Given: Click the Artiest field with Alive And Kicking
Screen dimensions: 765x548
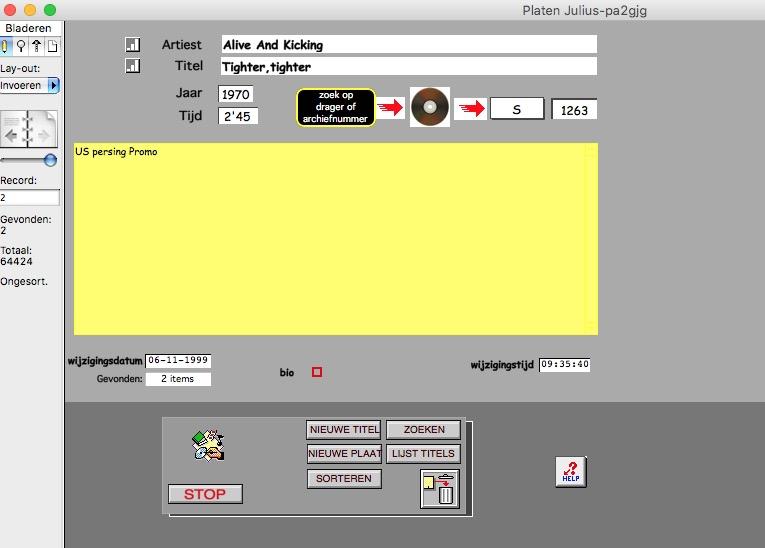Looking at the screenshot, I should point(407,45).
